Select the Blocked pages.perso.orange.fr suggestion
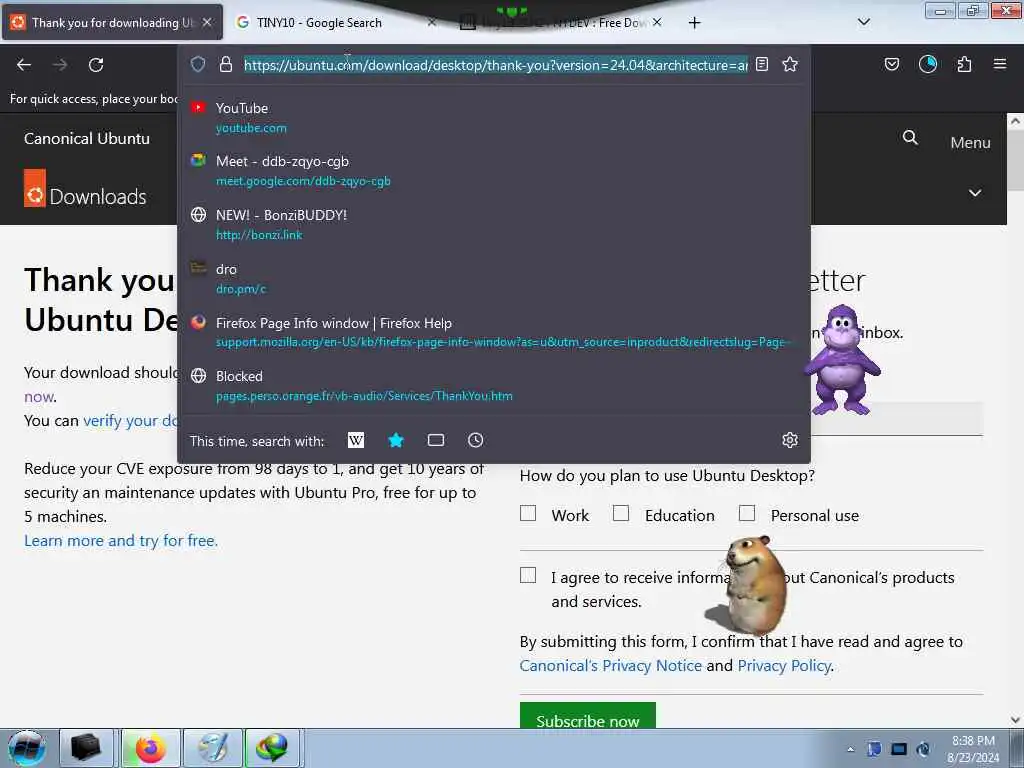Screen dimensions: 1024x768 493,385
